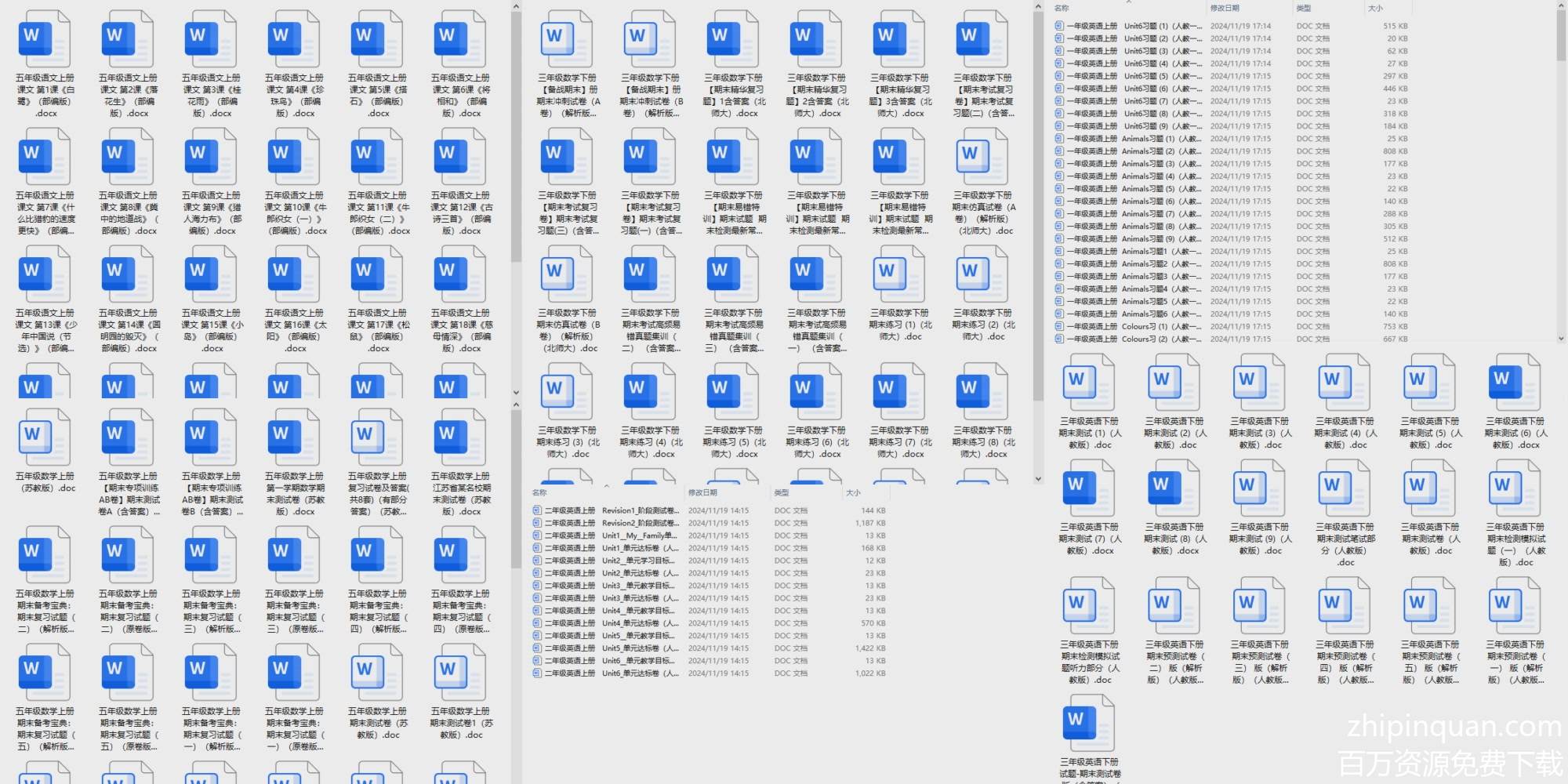Select 三年级英语下册 期末测试 (1) (人教版) file icon

point(1089,383)
